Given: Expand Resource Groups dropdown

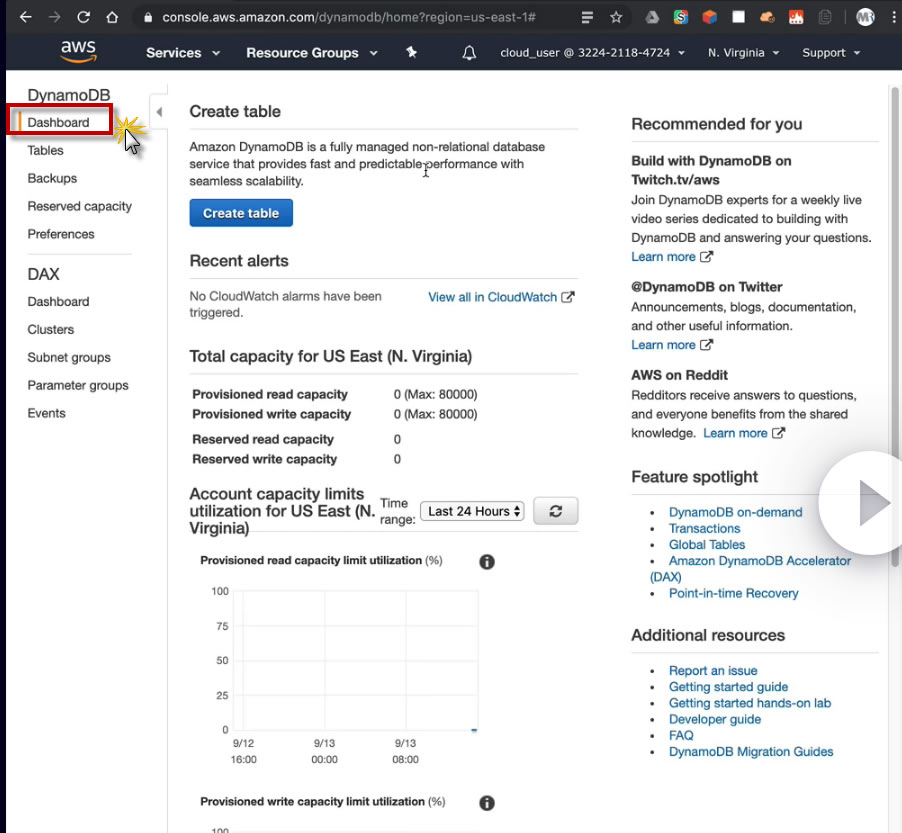Looking at the screenshot, I should point(312,53).
